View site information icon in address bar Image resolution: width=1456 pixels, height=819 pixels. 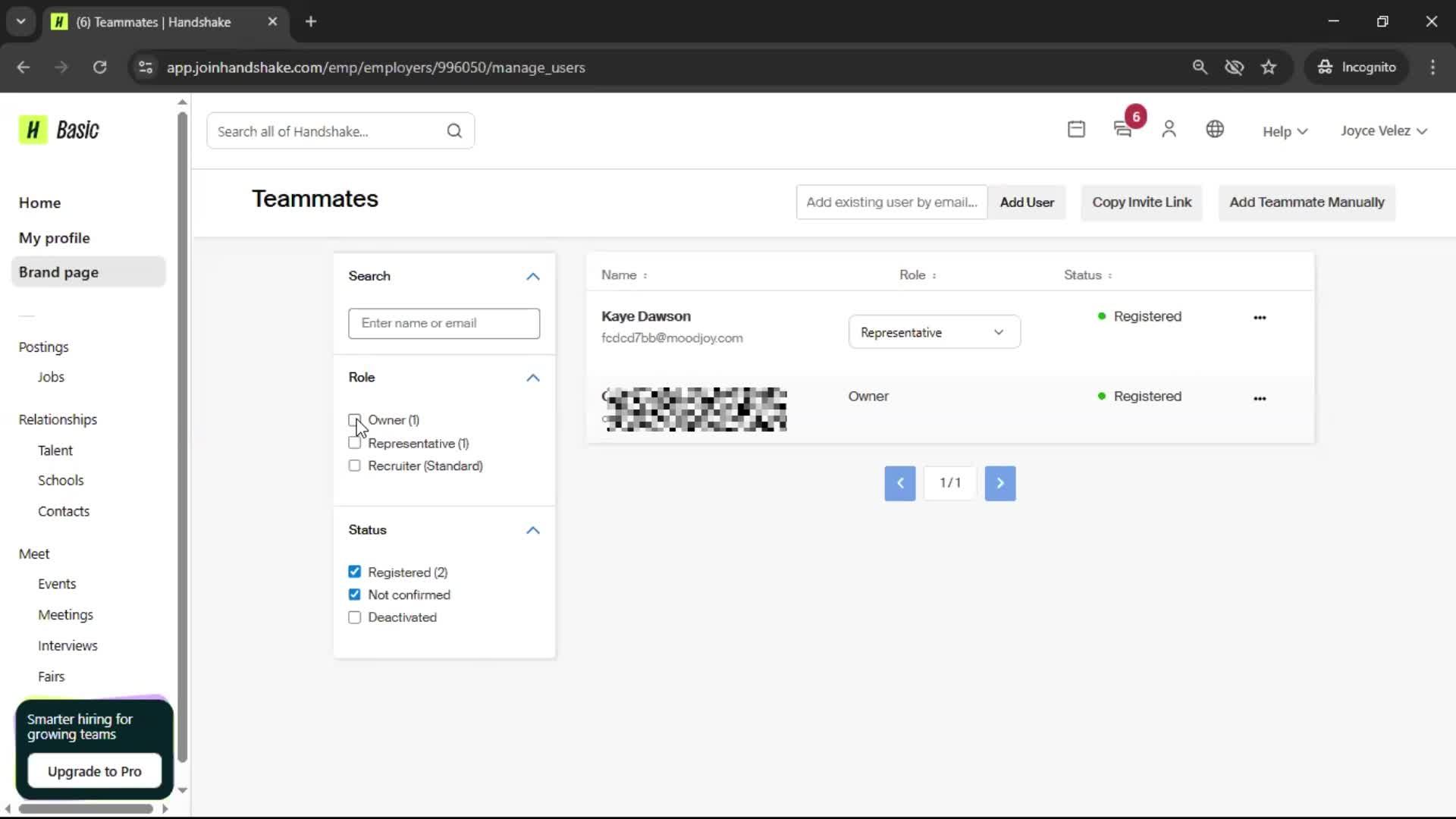pyautogui.click(x=146, y=67)
